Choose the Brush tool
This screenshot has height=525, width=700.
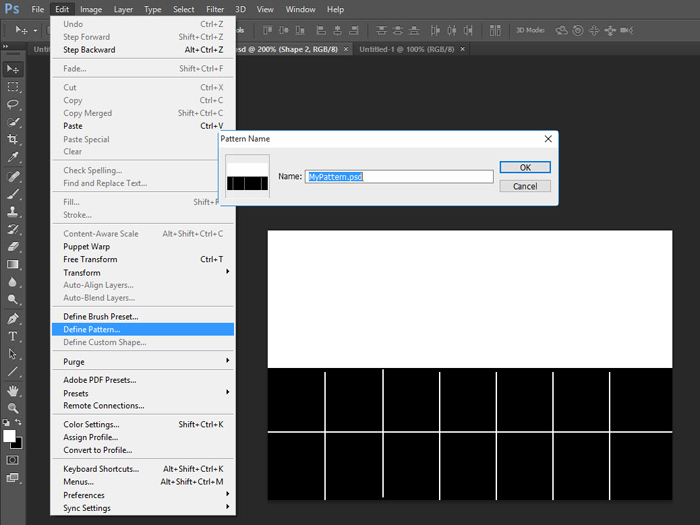(x=13, y=193)
